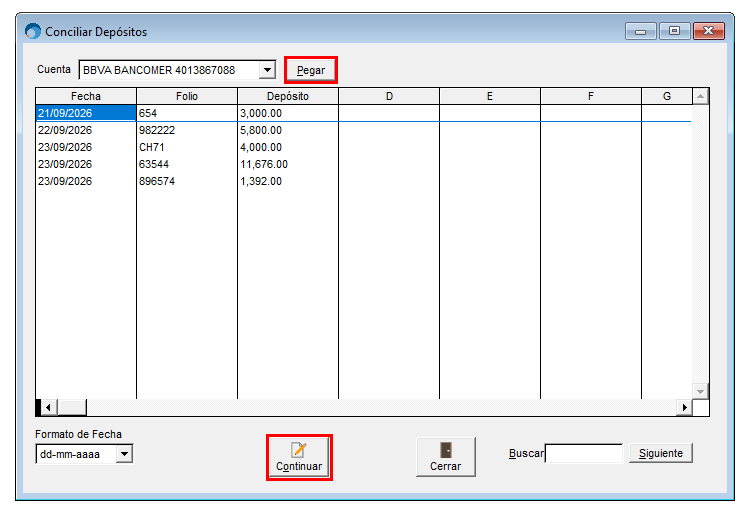
Task: Click the vertical scrollbar down arrow
Action: 700,392
